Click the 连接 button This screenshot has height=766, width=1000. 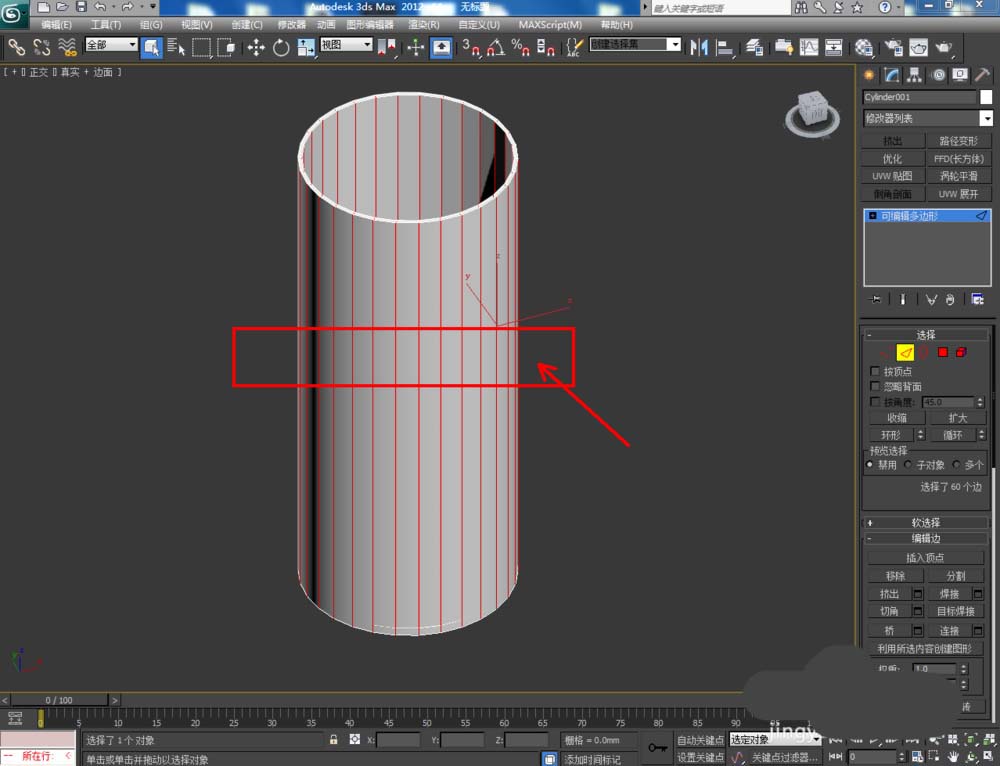point(948,630)
